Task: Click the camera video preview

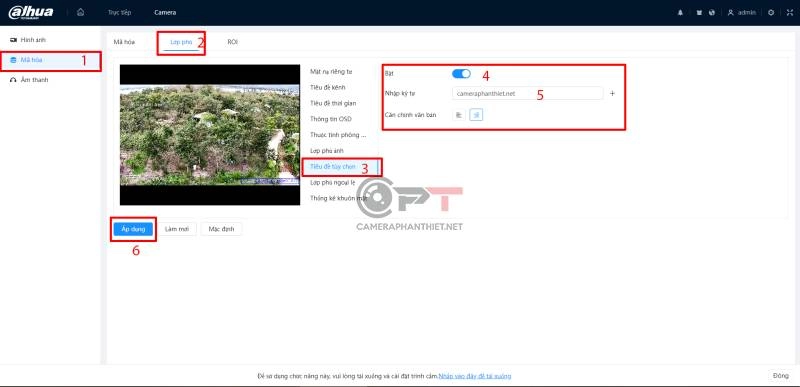Action: 210,135
